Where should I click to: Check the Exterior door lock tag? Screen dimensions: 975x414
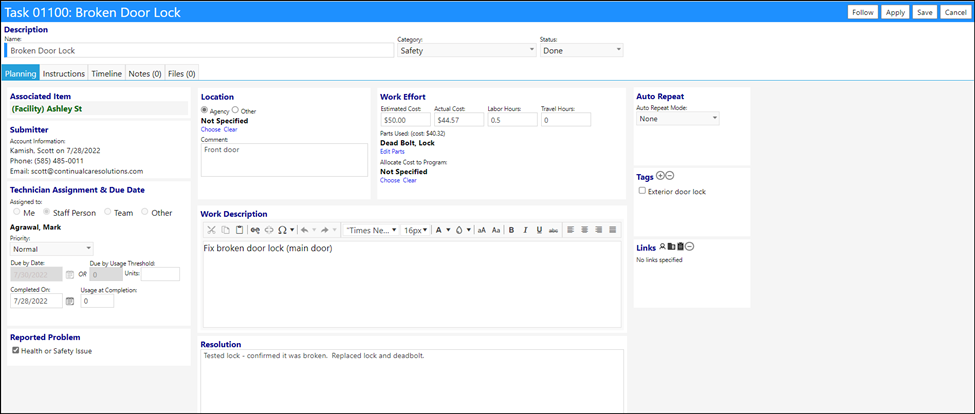pos(643,191)
